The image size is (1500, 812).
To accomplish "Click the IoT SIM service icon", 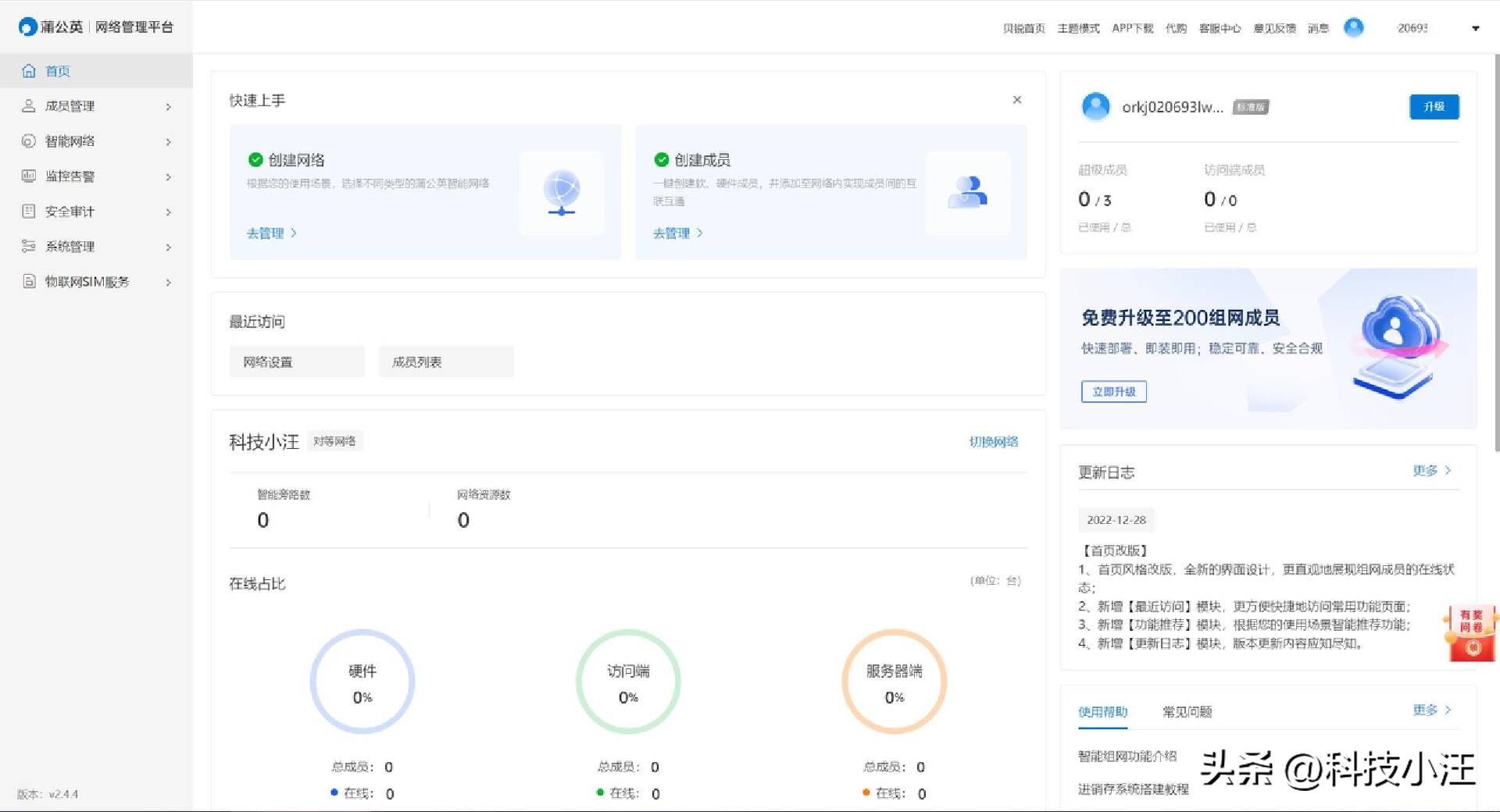I will [29, 282].
